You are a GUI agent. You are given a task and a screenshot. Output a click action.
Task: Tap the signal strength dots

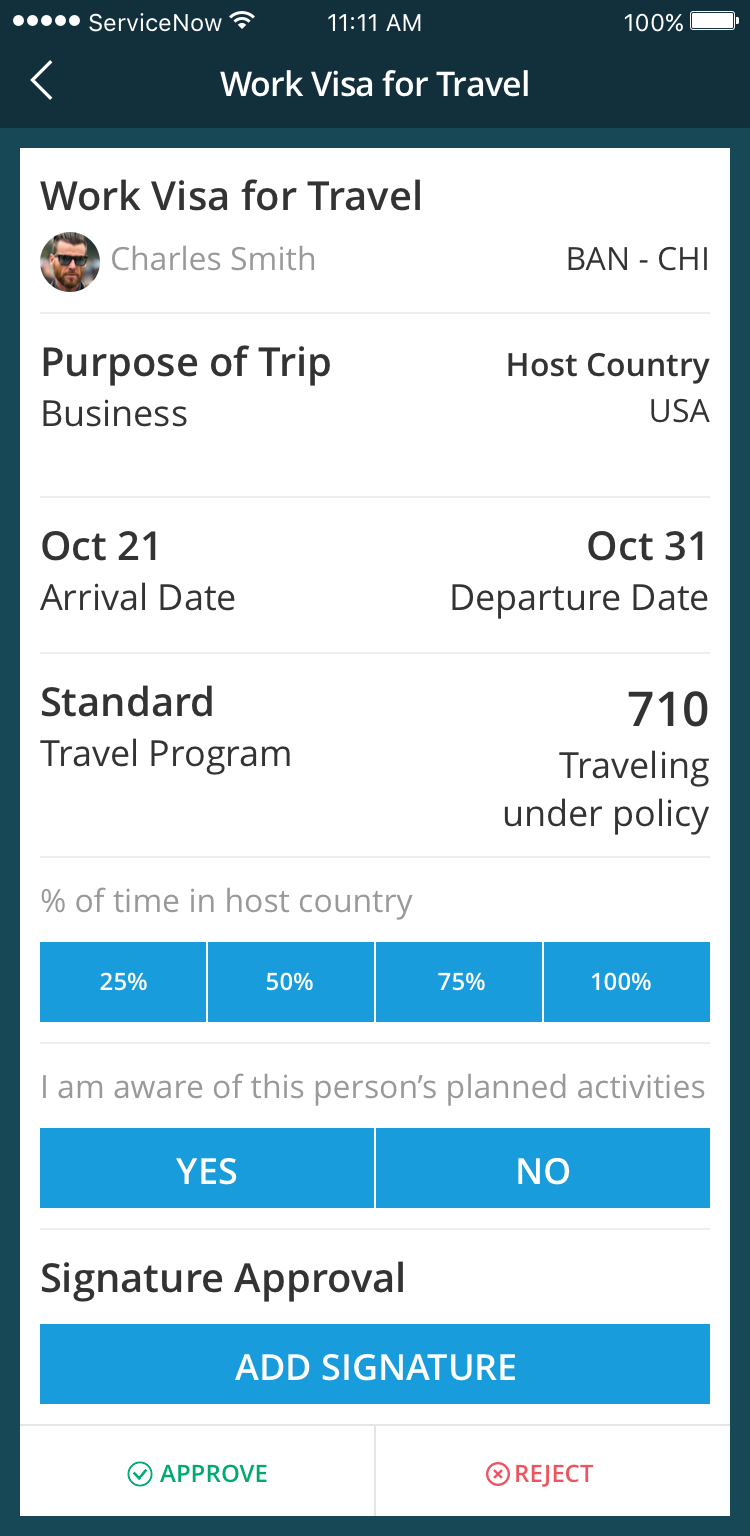pyautogui.click(x=46, y=22)
